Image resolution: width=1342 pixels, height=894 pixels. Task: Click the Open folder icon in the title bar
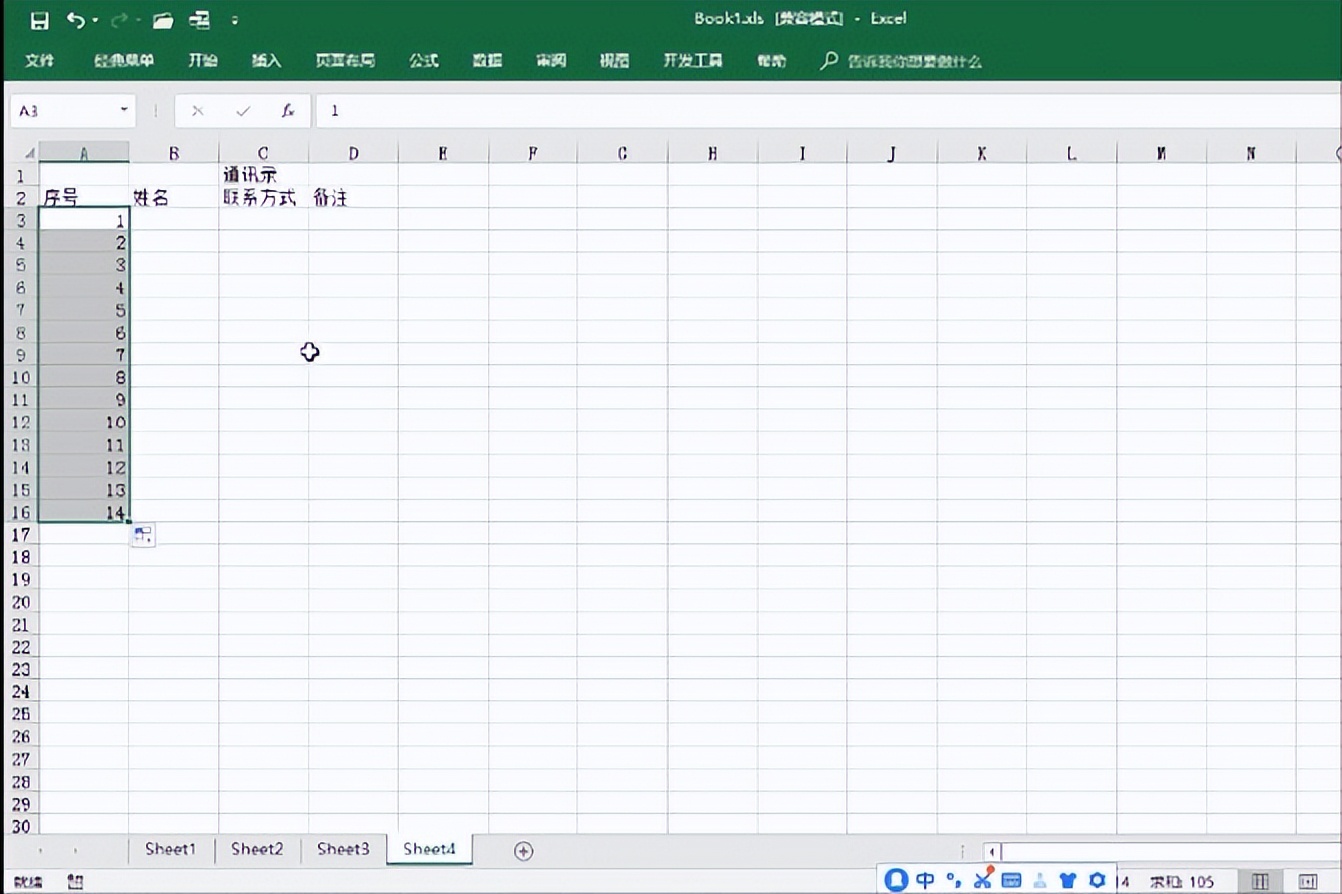(x=163, y=20)
